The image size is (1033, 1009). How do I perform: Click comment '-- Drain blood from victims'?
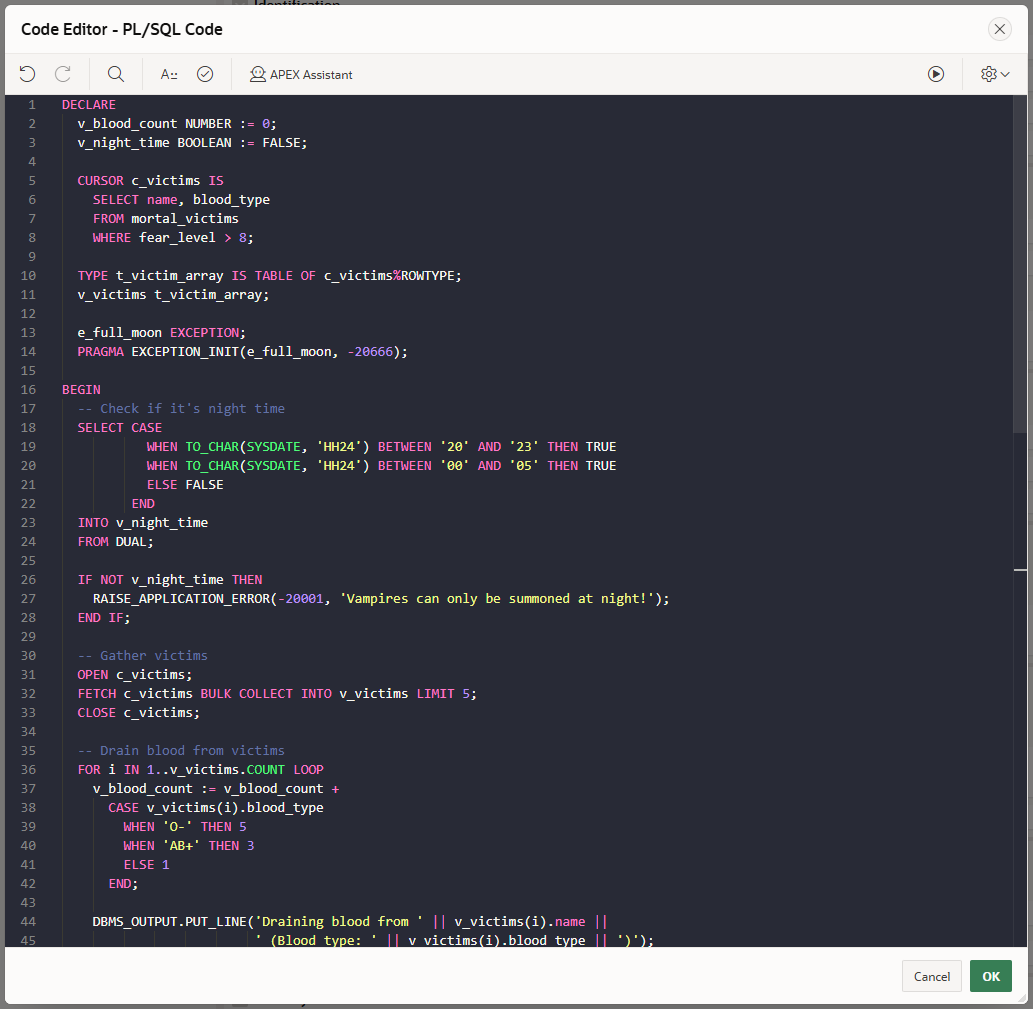pos(181,751)
